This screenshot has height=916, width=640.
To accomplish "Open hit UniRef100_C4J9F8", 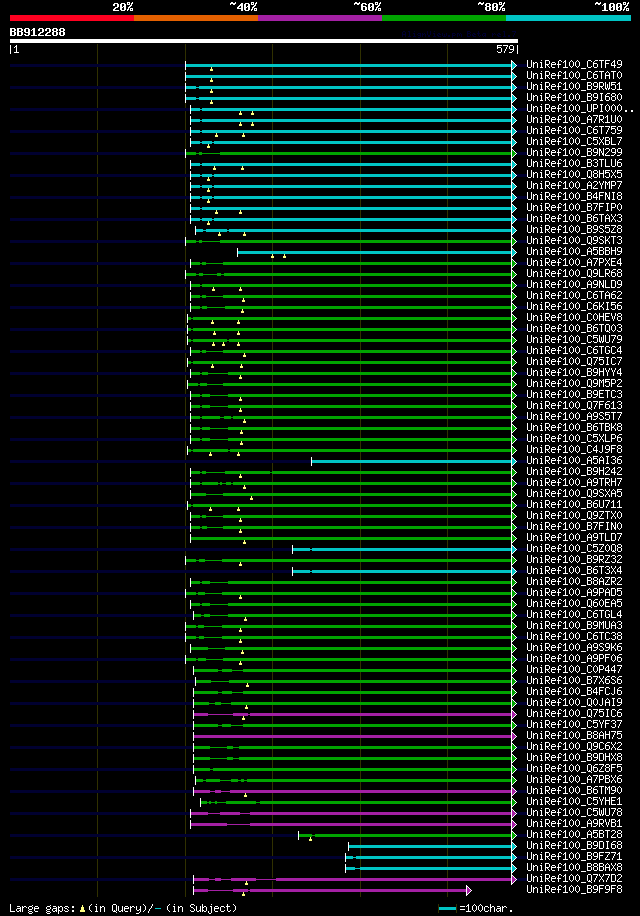I will click(574, 449).
